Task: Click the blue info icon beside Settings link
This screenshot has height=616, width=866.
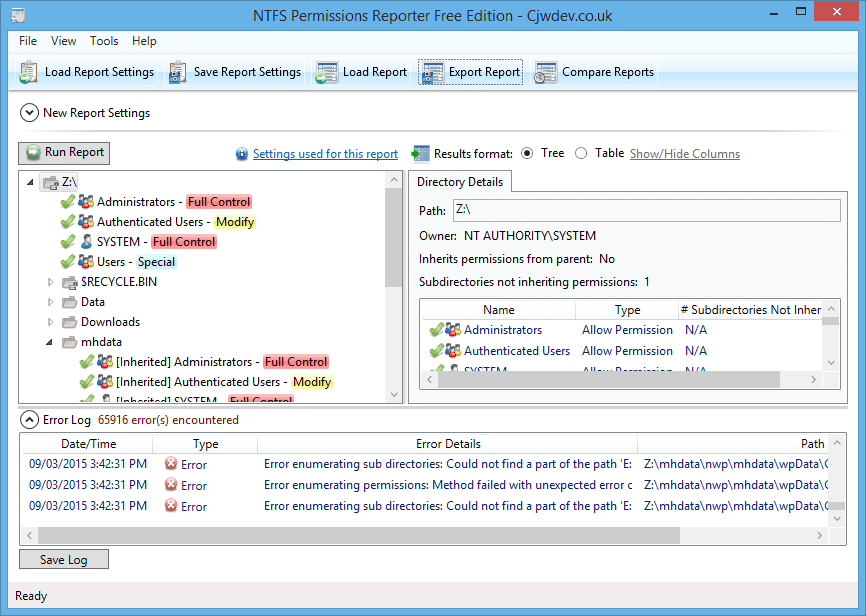Action: click(241, 154)
